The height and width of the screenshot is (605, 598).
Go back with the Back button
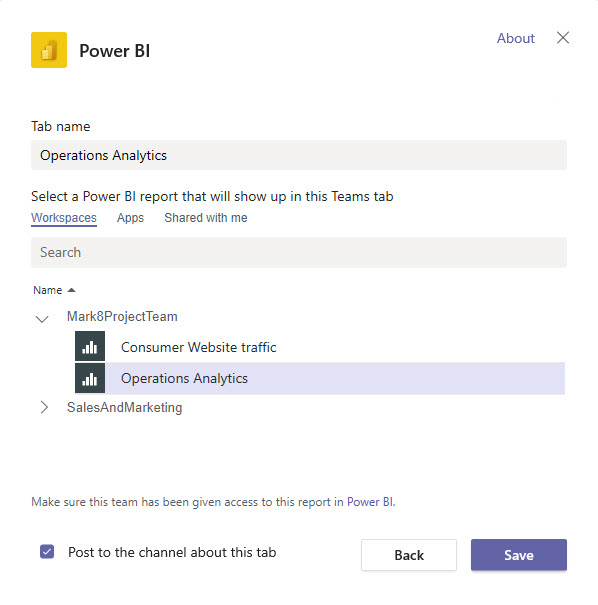pyautogui.click(x=409, y=555)
